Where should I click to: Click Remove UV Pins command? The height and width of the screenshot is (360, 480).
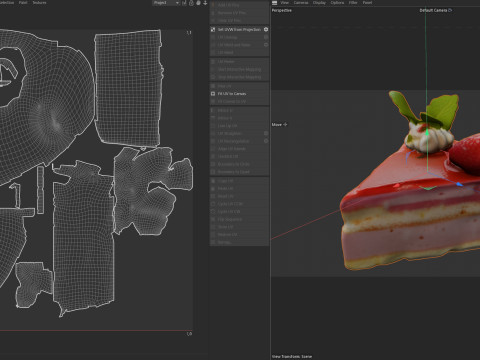pos(239,13)
